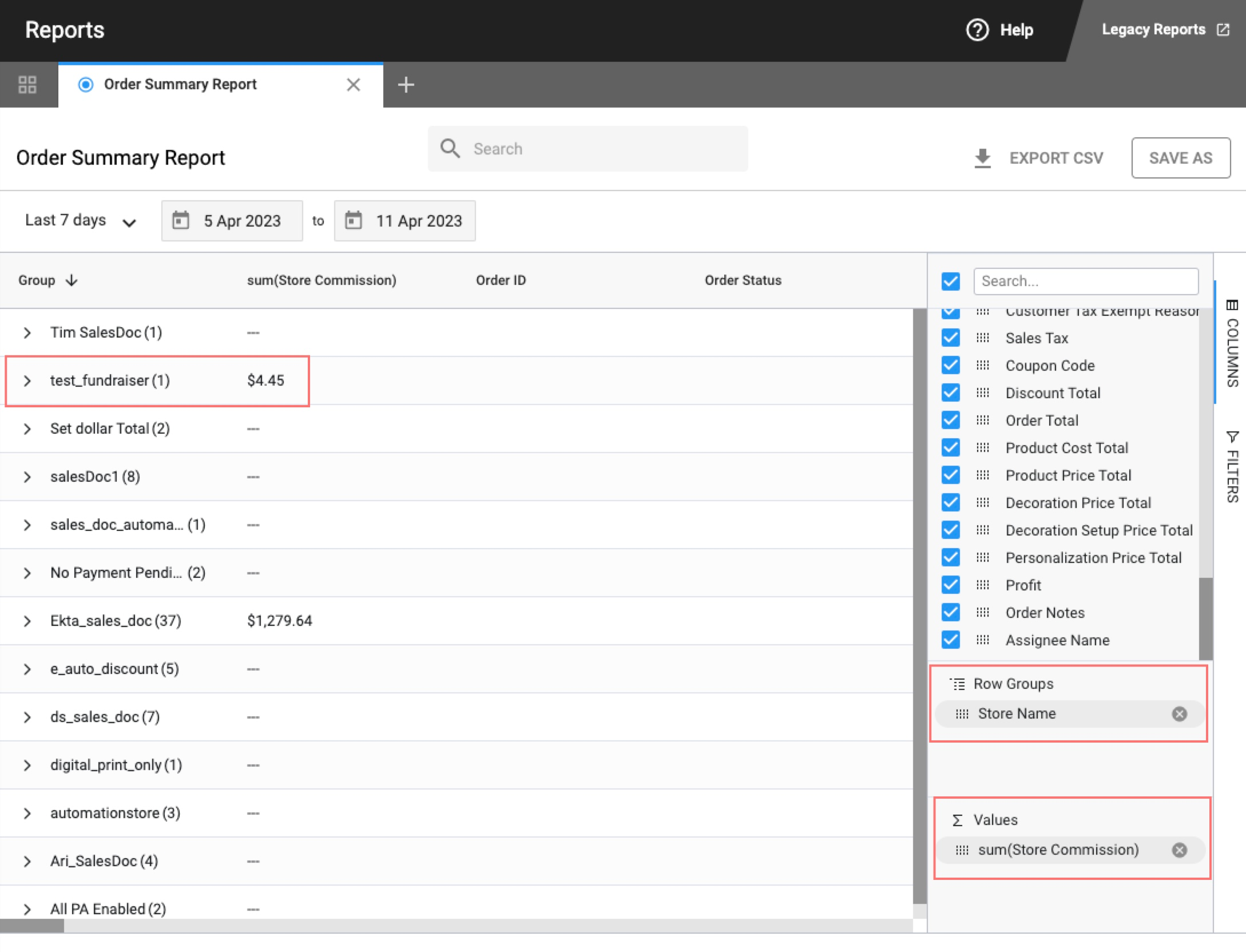Click drag handle next to Assignee Name
The width and height of the screenshot is (1246, 952).
982,640
